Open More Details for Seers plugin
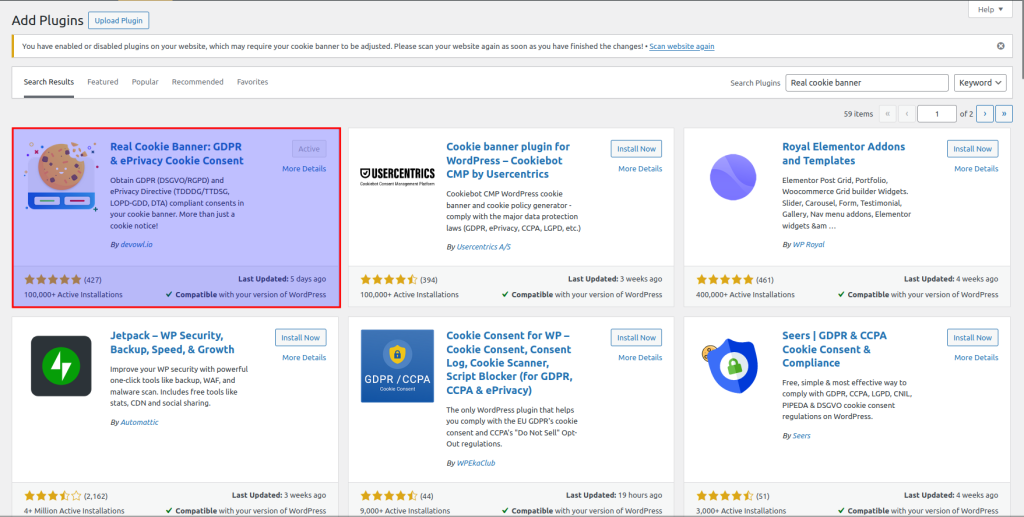This screenshot has width=1024, height=517. click(x=976, y=358)
